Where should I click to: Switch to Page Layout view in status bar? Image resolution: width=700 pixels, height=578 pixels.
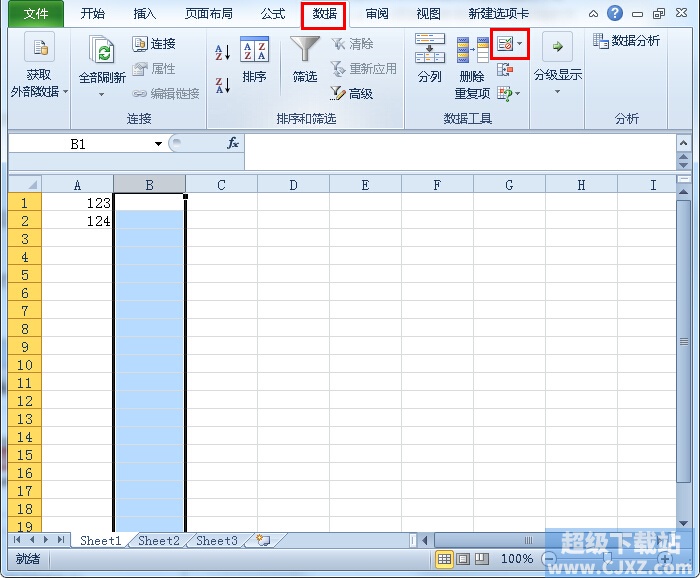pos(463,559)
